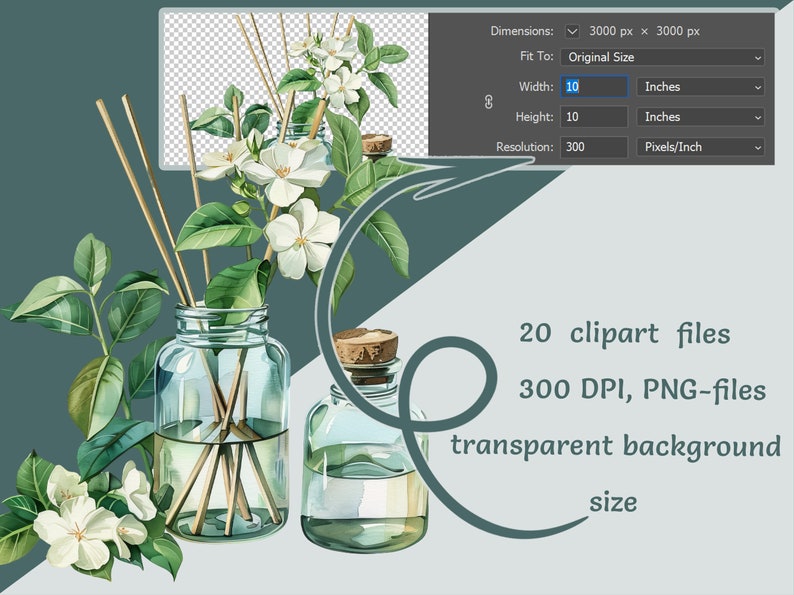Open the Fit To Original Size dropdown
This screenshot has width=794, height=595.
662,57
